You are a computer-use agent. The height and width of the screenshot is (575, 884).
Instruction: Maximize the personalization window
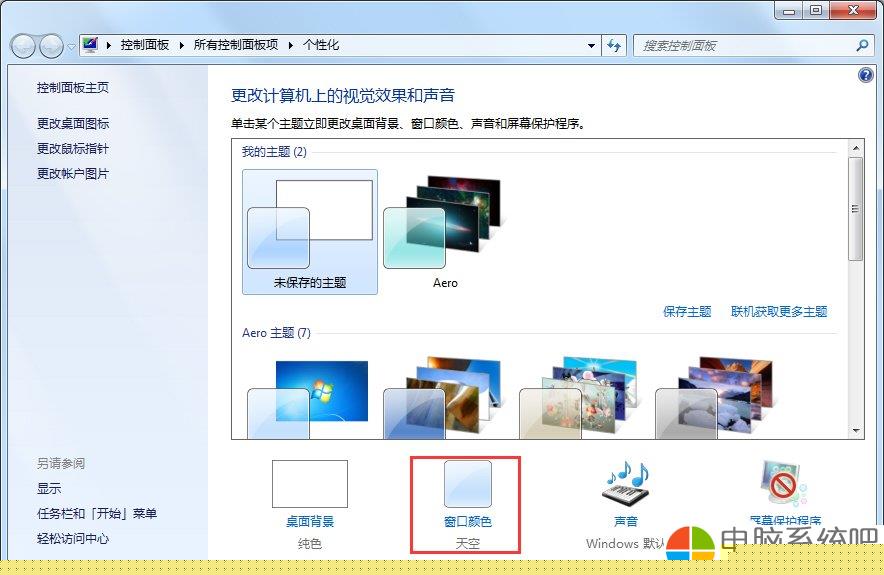coord(816,10)
